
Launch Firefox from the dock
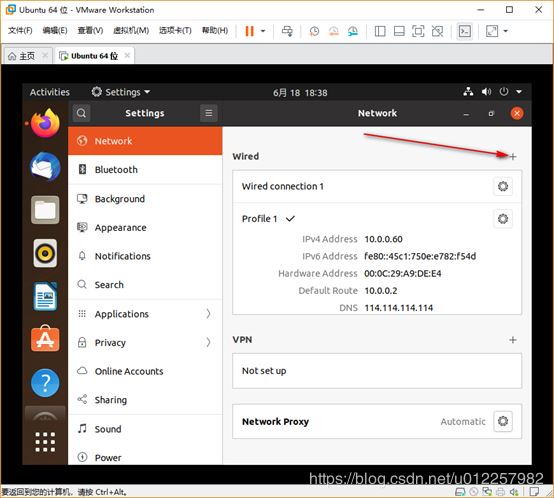(45, 123)
